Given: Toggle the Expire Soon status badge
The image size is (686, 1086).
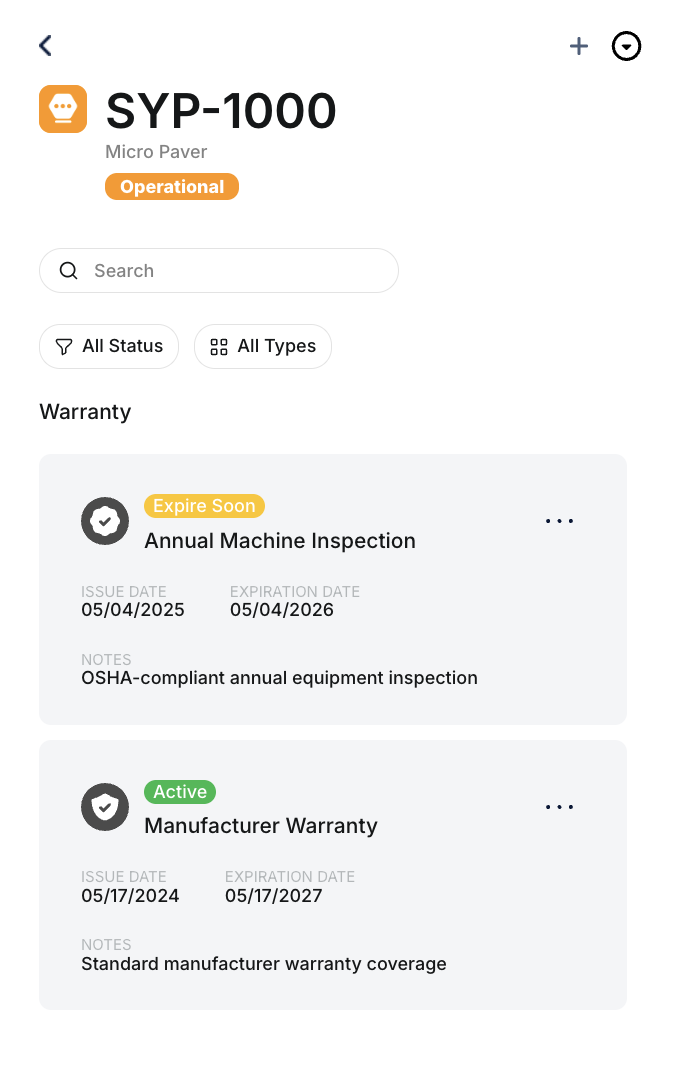Looking at the screenshot, I should coord(204,506).
